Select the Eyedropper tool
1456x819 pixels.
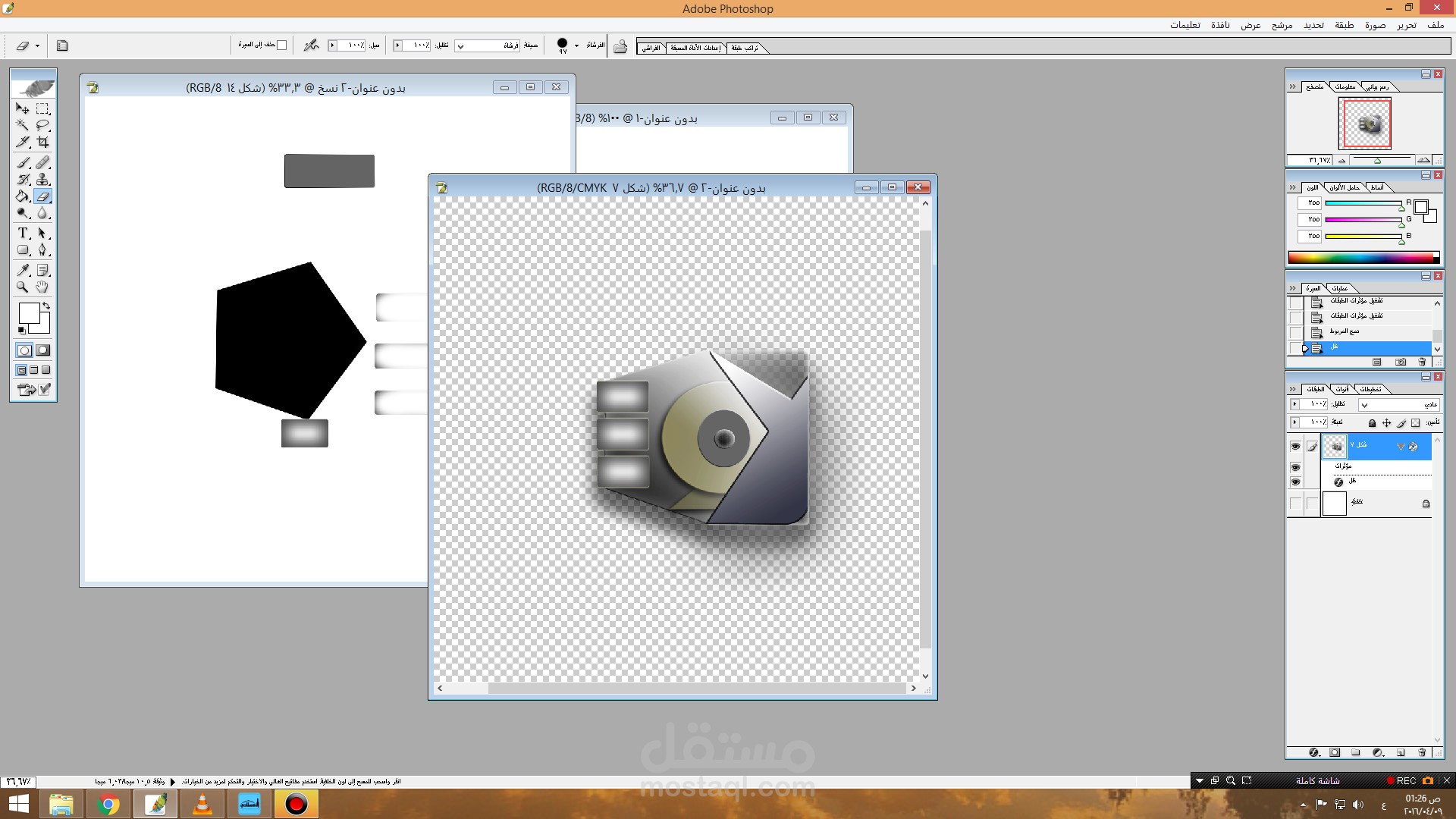(x=23, y=270)
